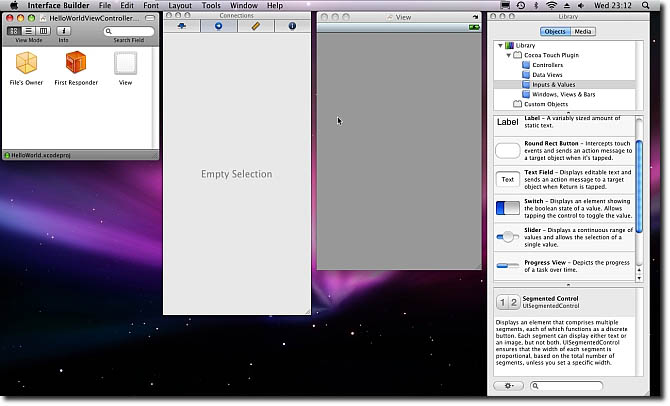Collapse the Cocoa Touch Plugin group
This screenshot has width=670, height=406.
508,55
